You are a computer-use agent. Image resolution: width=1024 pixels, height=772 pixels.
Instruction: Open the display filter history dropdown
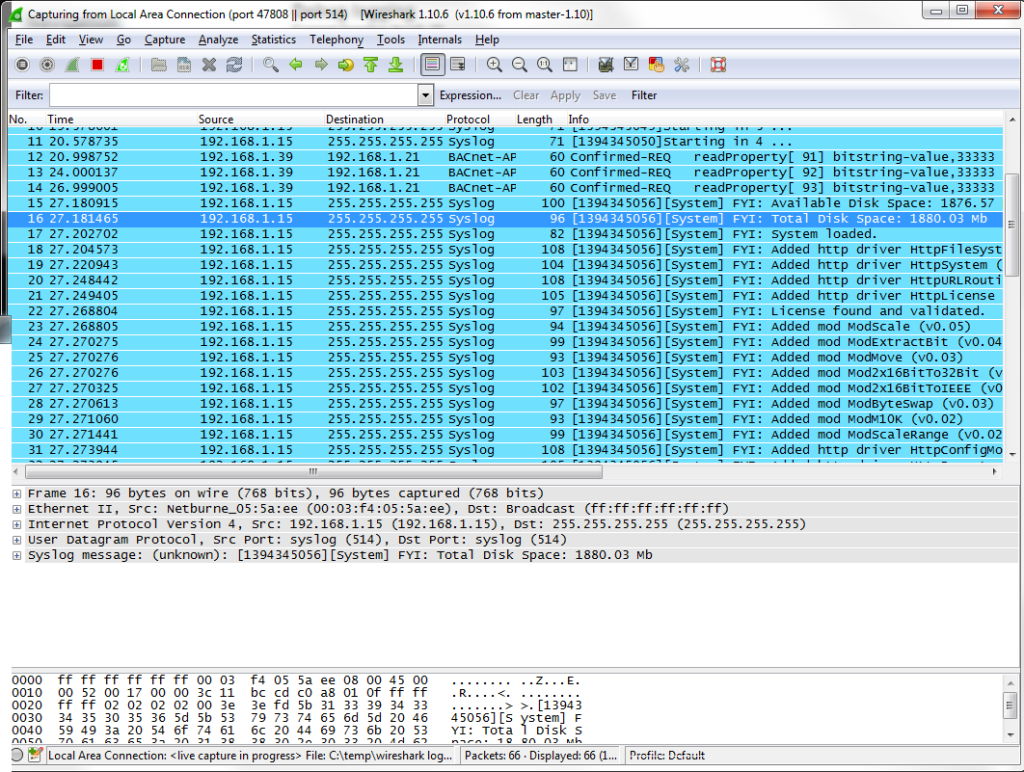(425, 95)
